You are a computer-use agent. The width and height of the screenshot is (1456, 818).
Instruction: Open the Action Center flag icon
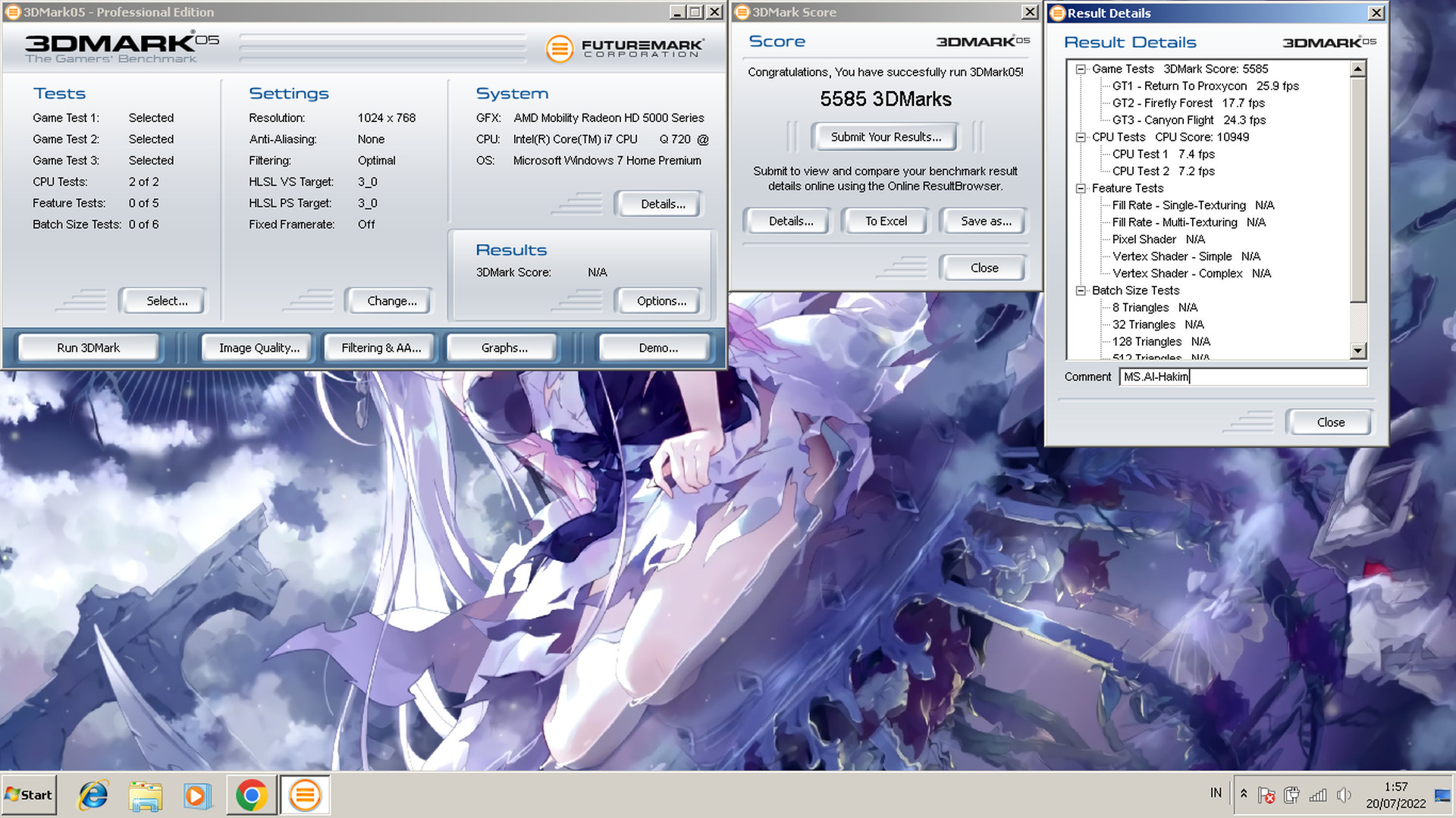[x=1266, y=794]
